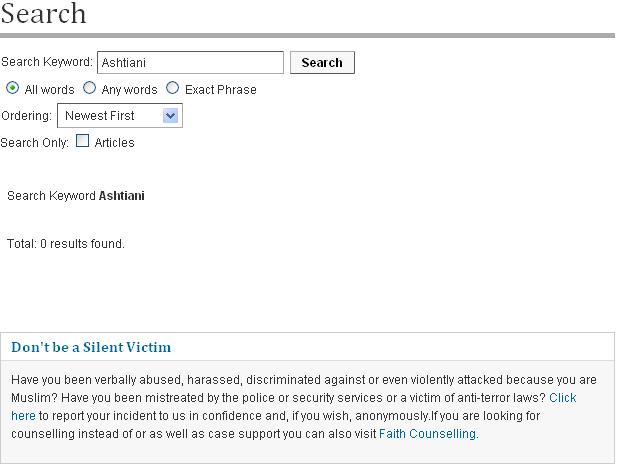Click the Ordering dropdown arrow button
Viewport: 618px width, 469px height.
(170, 116)
